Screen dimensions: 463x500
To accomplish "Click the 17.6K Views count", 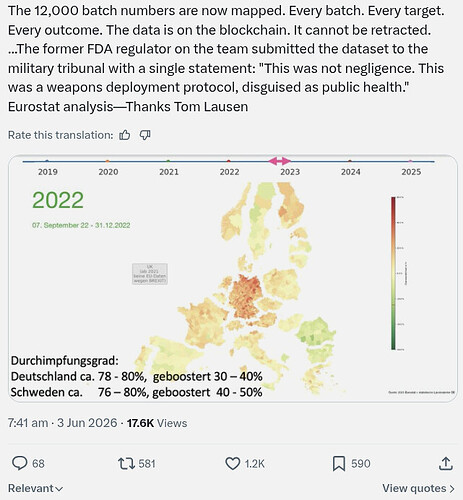I will pyautogui.click(x=157, y=423).
